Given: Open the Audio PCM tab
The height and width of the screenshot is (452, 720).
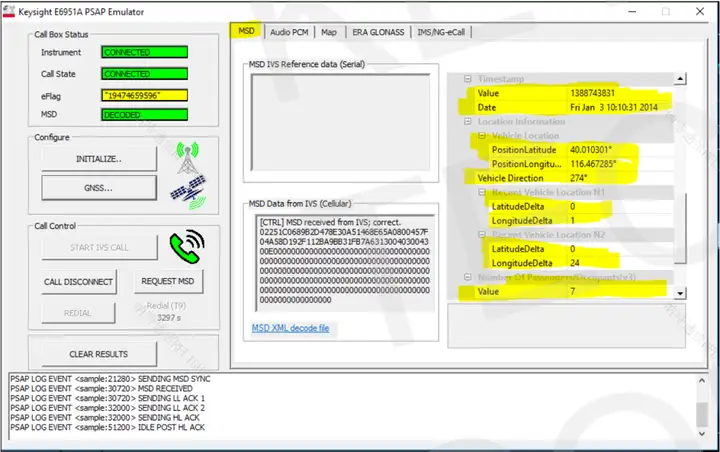Looking at the screenshot, I should pyautogui.click(x=289, y=32).
